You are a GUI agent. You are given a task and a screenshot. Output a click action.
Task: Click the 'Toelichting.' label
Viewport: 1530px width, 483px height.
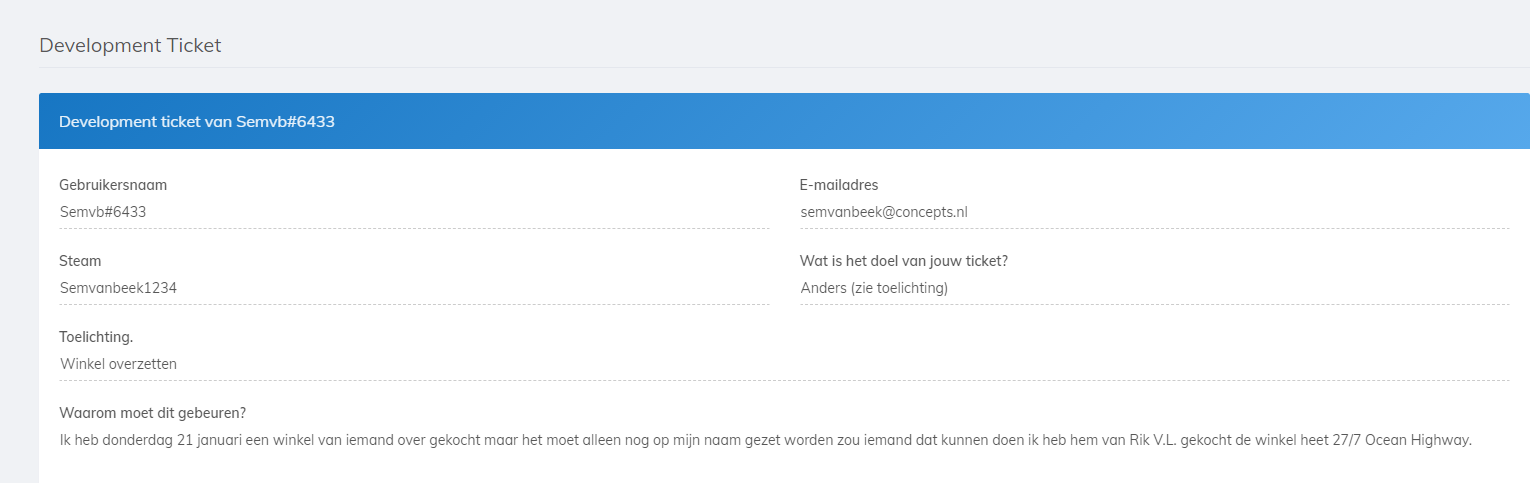[x=96, y=337]
